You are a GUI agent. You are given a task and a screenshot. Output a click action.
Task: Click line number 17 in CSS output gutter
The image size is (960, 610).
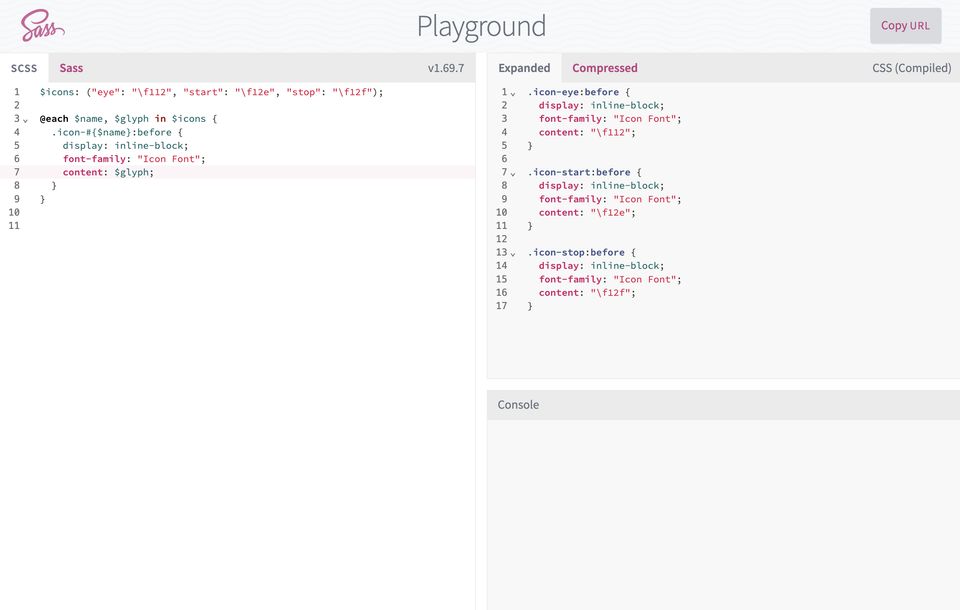[x=502, y=306]
